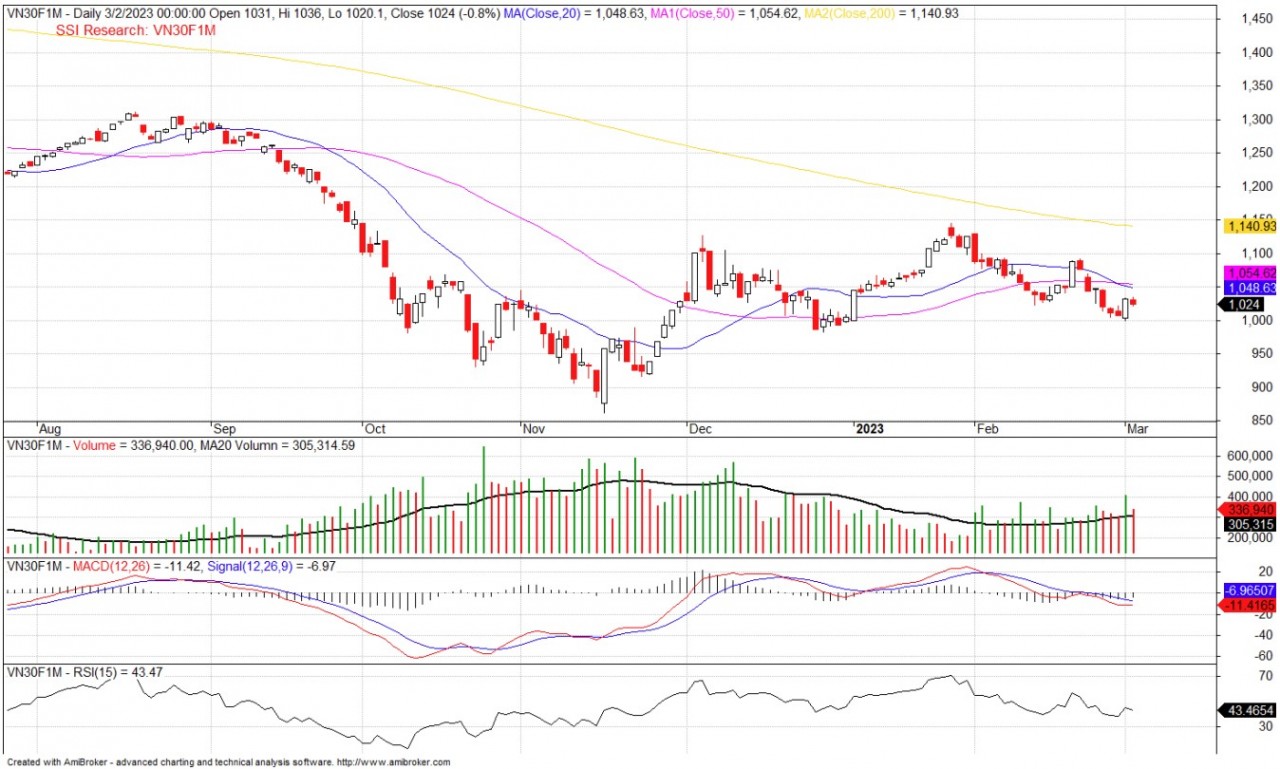Click the 43.4654 RSI value tag

1248,710
